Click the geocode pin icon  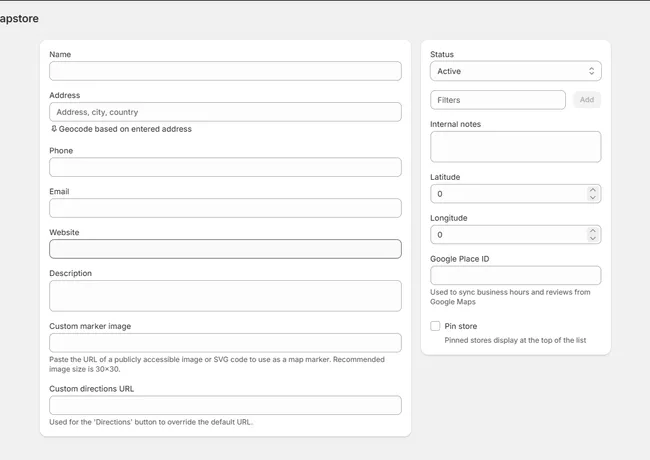(54, 129)
